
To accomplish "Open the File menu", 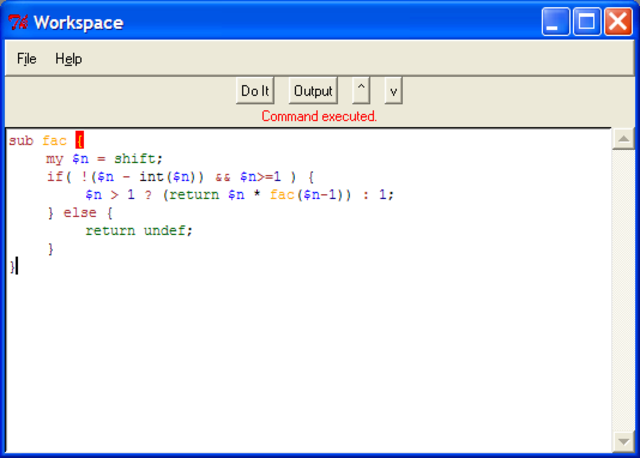I will (x=27, y=59).
